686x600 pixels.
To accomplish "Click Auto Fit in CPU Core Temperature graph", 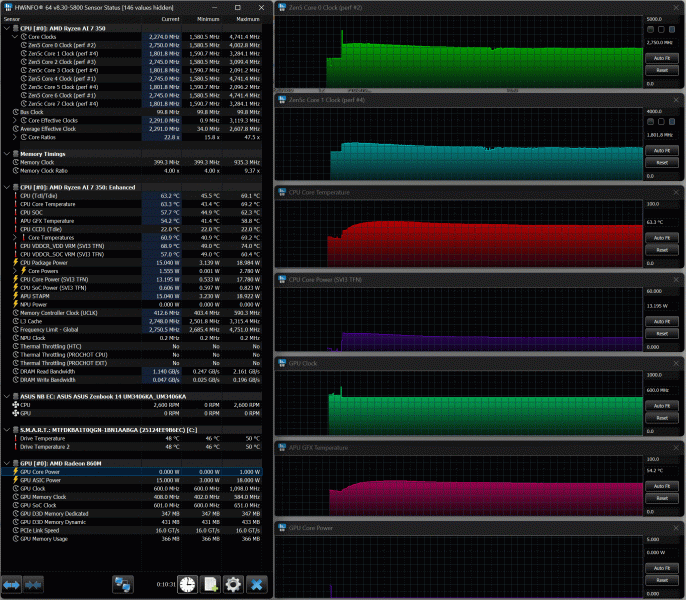I will coord(662,238).
